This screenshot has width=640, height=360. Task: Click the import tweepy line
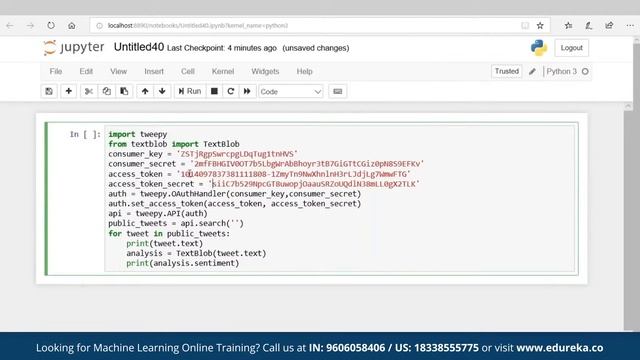coord(138,134)
